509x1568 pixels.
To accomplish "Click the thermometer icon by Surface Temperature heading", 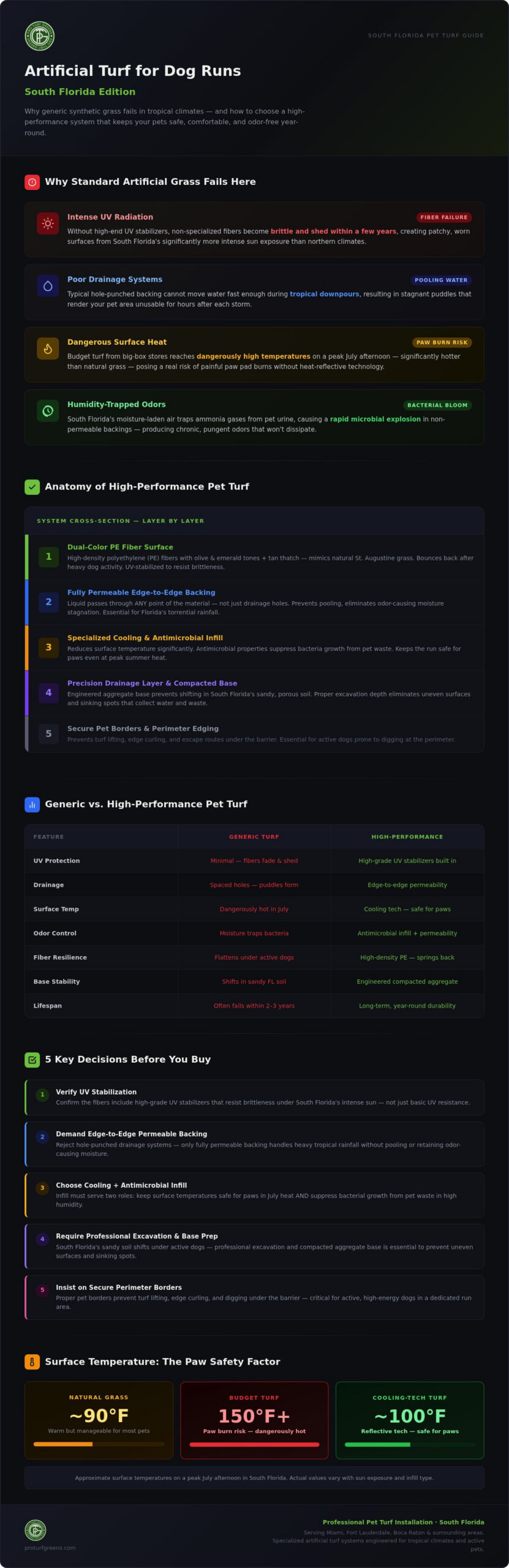I will [x=32, y=1362].
